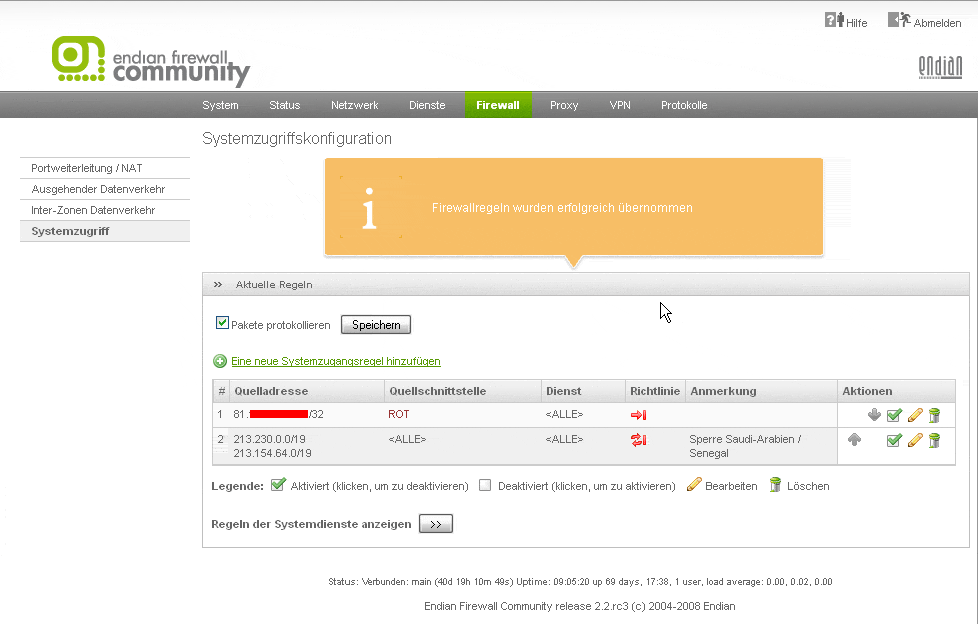Click 'Eine neue Systemzugangsregel hinzufügen' link
978x624 pixels.
click(x=335, y=361)
